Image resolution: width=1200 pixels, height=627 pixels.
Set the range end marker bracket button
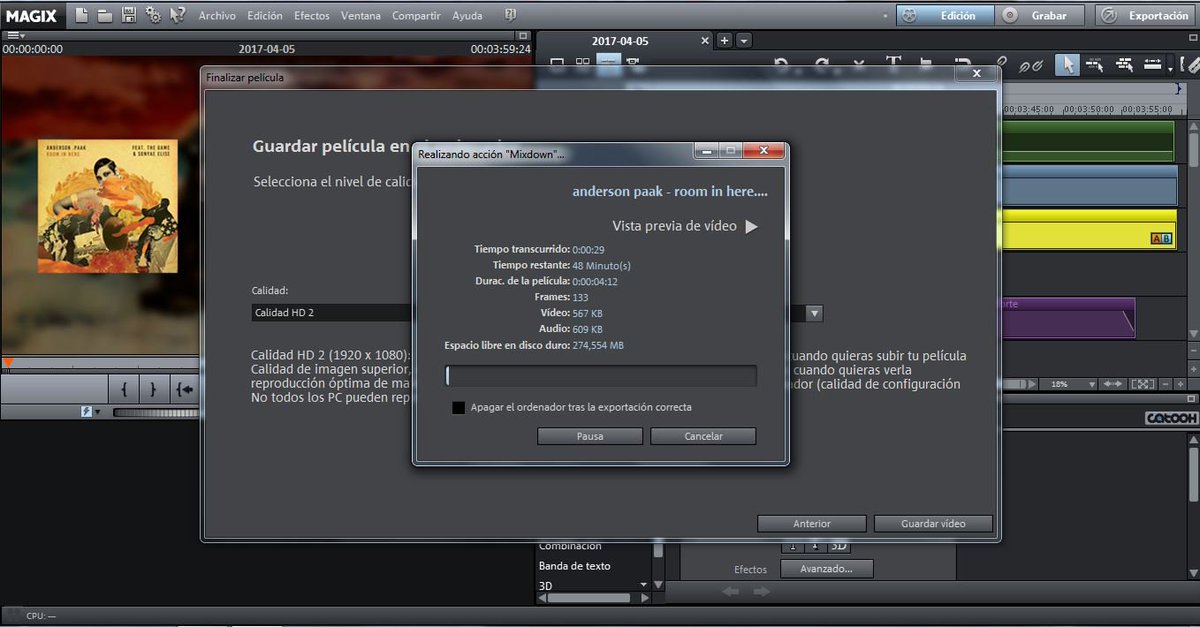coord(153,389)
